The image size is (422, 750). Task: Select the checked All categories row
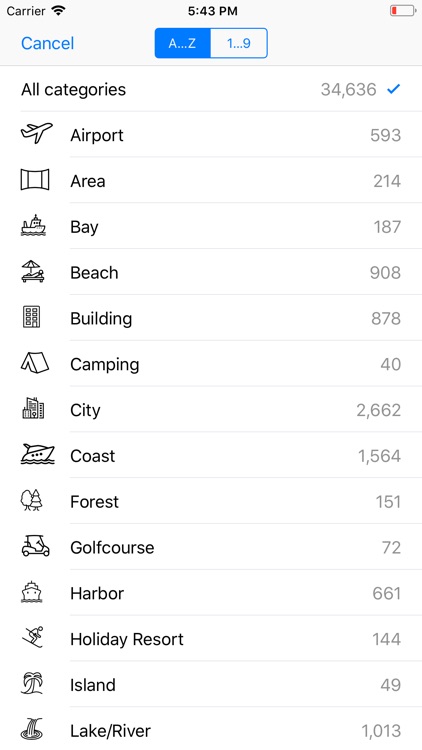click(x=211, y=89)
